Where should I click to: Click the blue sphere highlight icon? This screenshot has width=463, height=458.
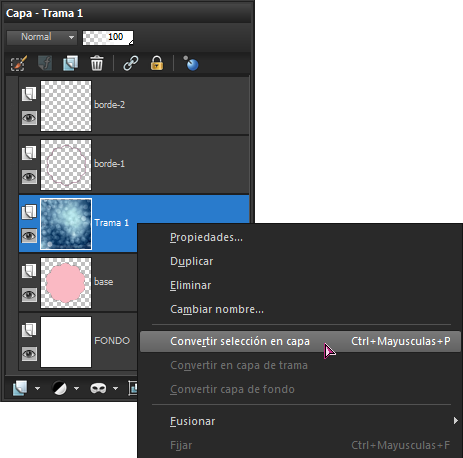click(x=191, y=63)
